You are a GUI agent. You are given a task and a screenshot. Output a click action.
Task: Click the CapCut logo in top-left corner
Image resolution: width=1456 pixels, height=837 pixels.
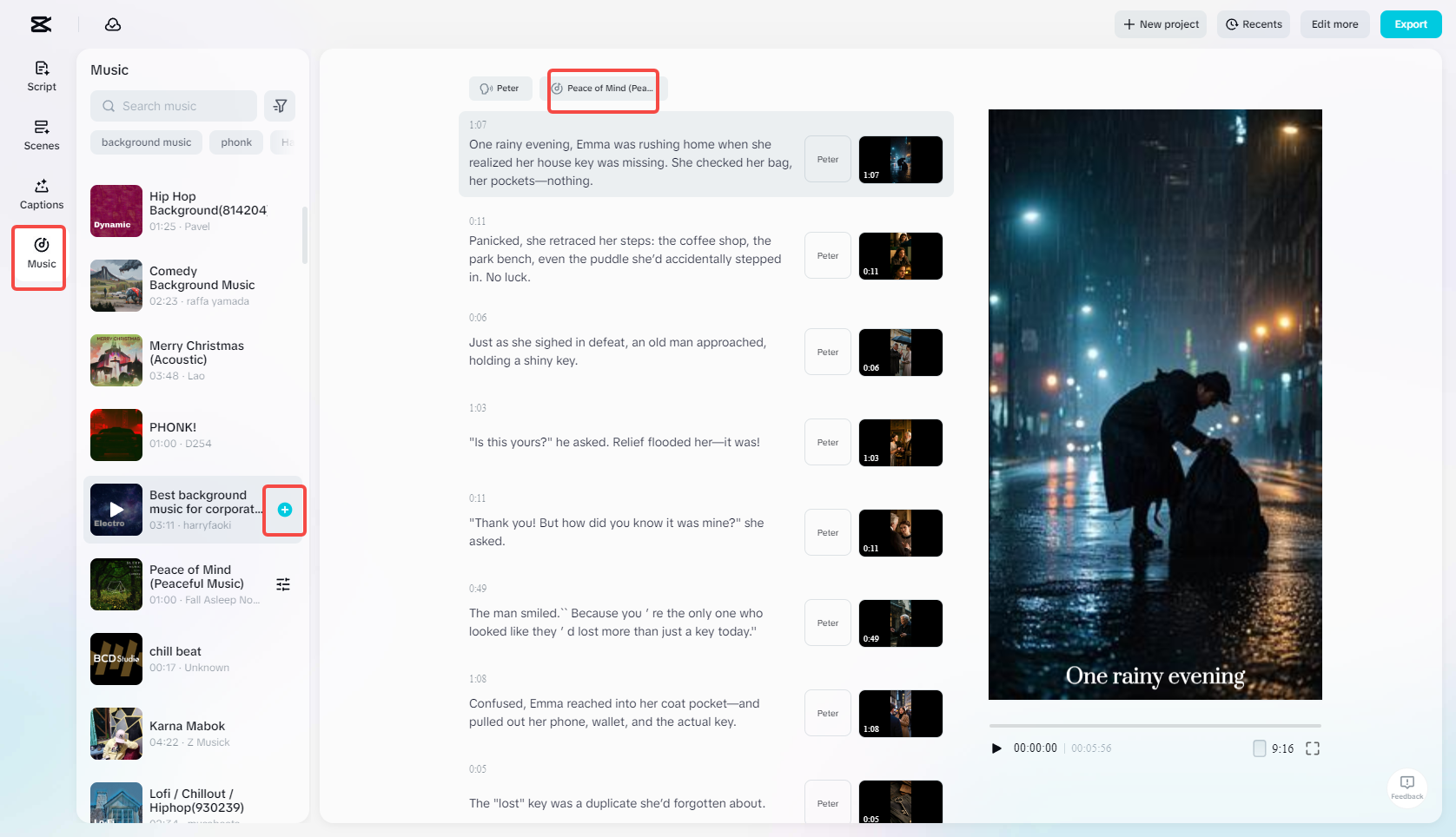(x=40, y=24)
